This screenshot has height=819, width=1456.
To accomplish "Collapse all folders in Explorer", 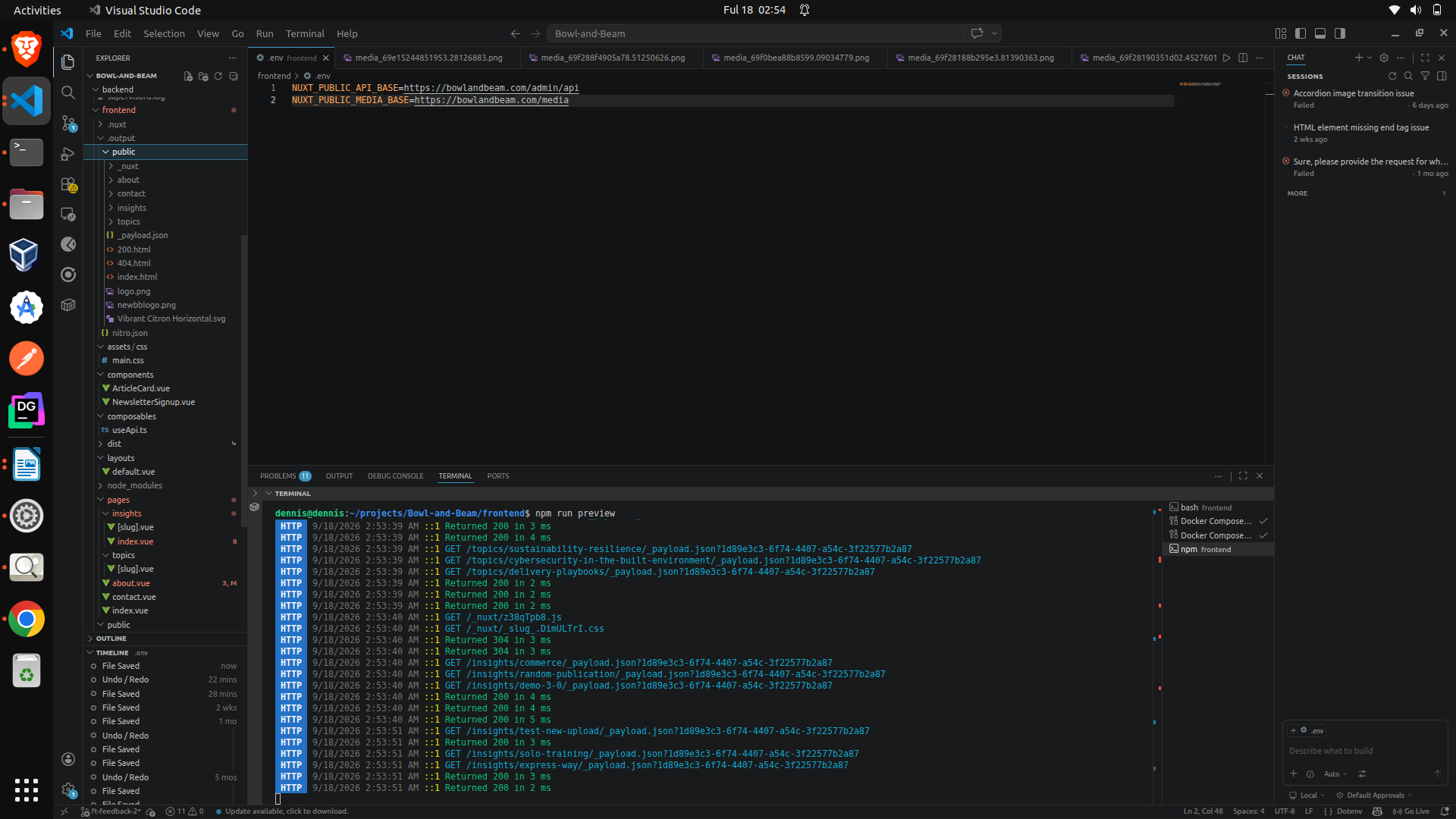I will pos(234,76).
